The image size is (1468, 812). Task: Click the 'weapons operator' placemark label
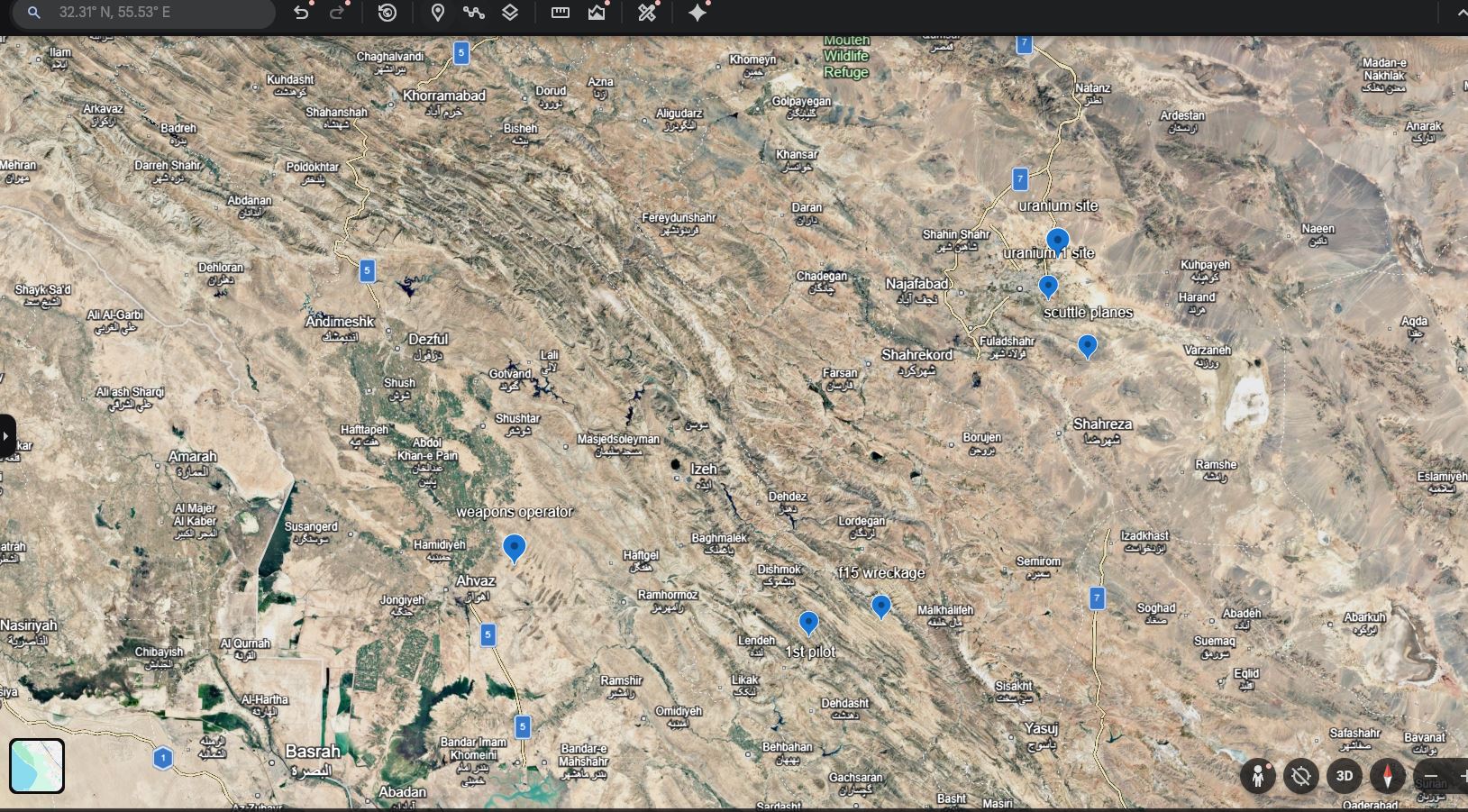pos(515,512)
